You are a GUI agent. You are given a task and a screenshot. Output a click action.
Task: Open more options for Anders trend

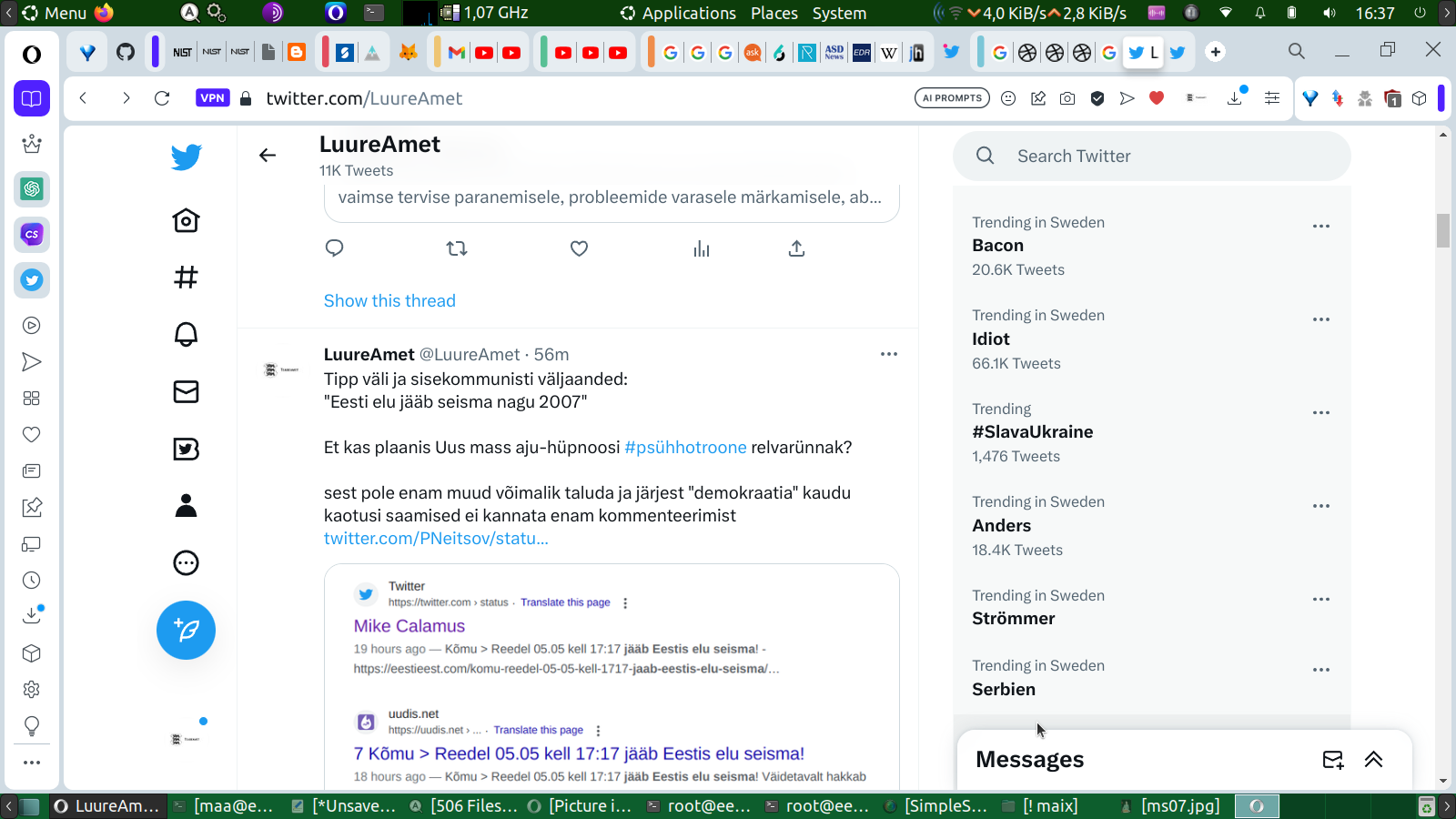pyautogui.click(x=1321, y=506)
